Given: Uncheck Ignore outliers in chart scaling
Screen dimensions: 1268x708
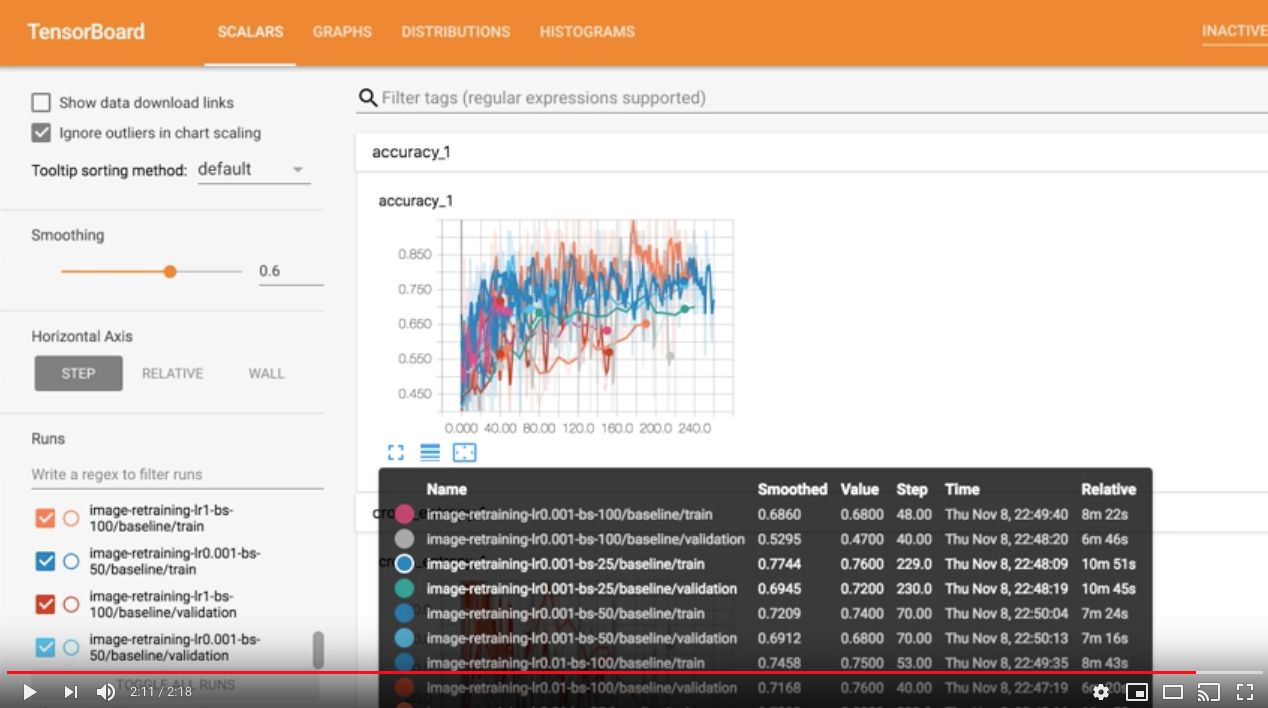Looking at the screenshot, I should [x=41, y=132].
